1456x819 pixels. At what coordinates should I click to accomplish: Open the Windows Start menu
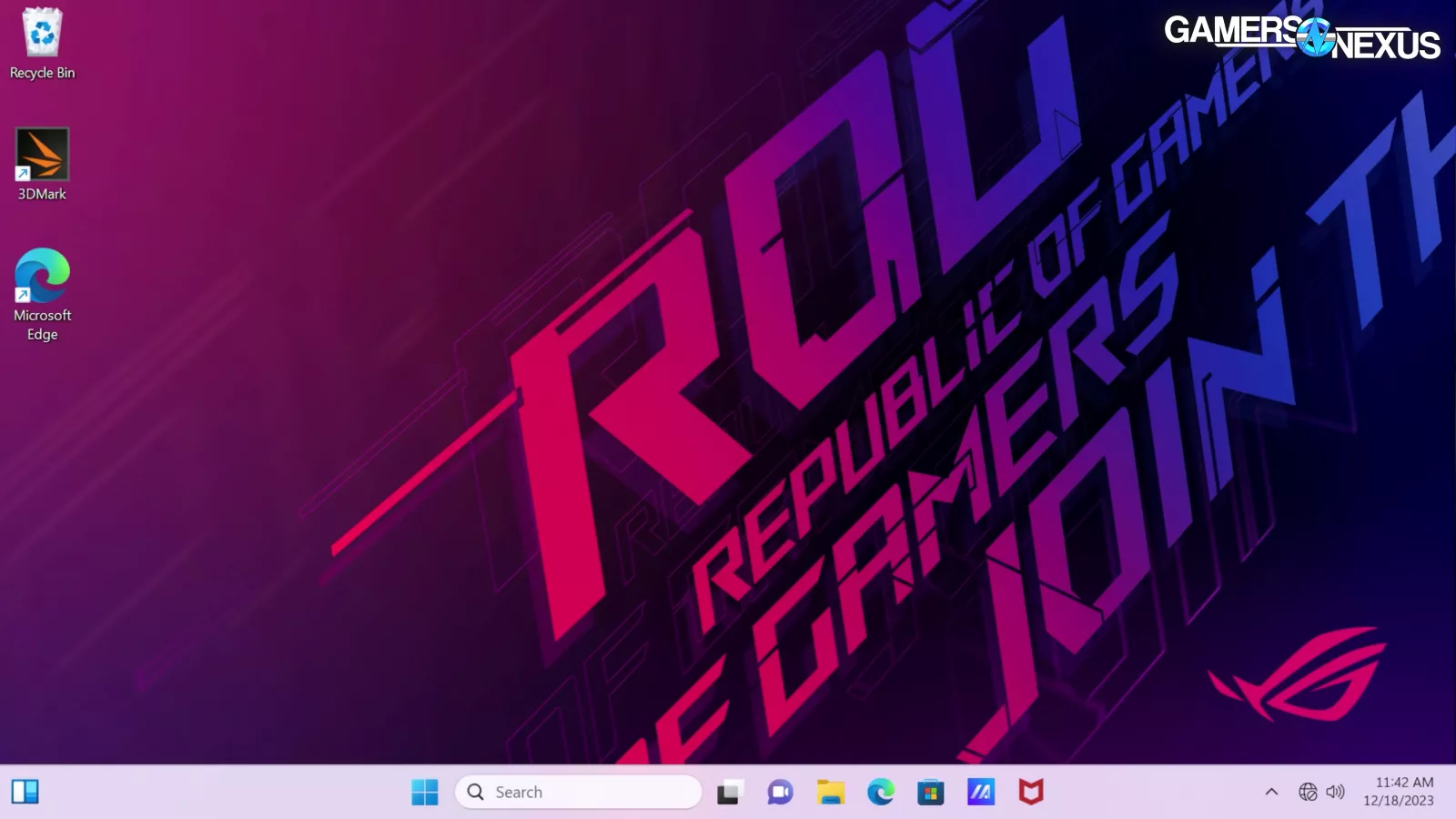coord(424,792)
